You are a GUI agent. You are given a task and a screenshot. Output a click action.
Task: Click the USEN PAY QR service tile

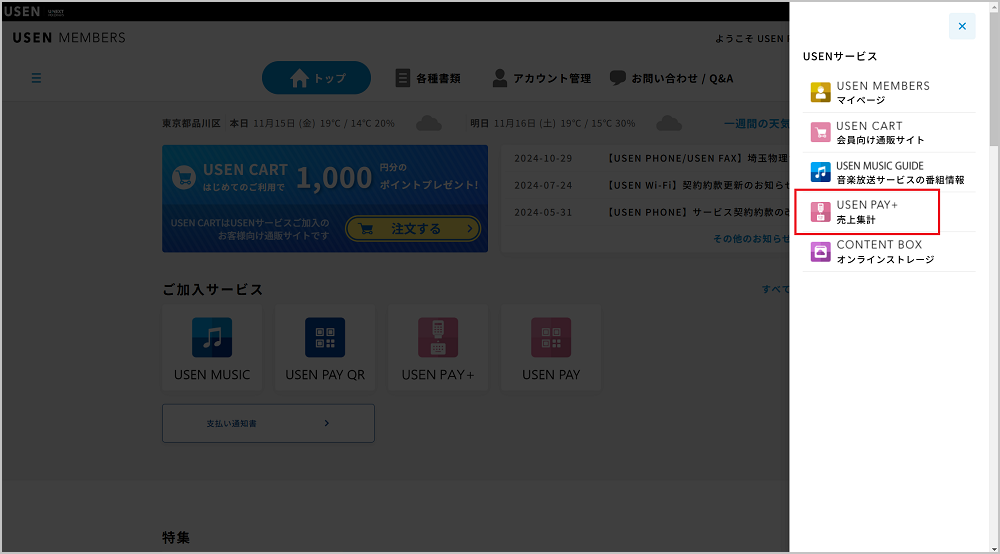coord(325,347)
